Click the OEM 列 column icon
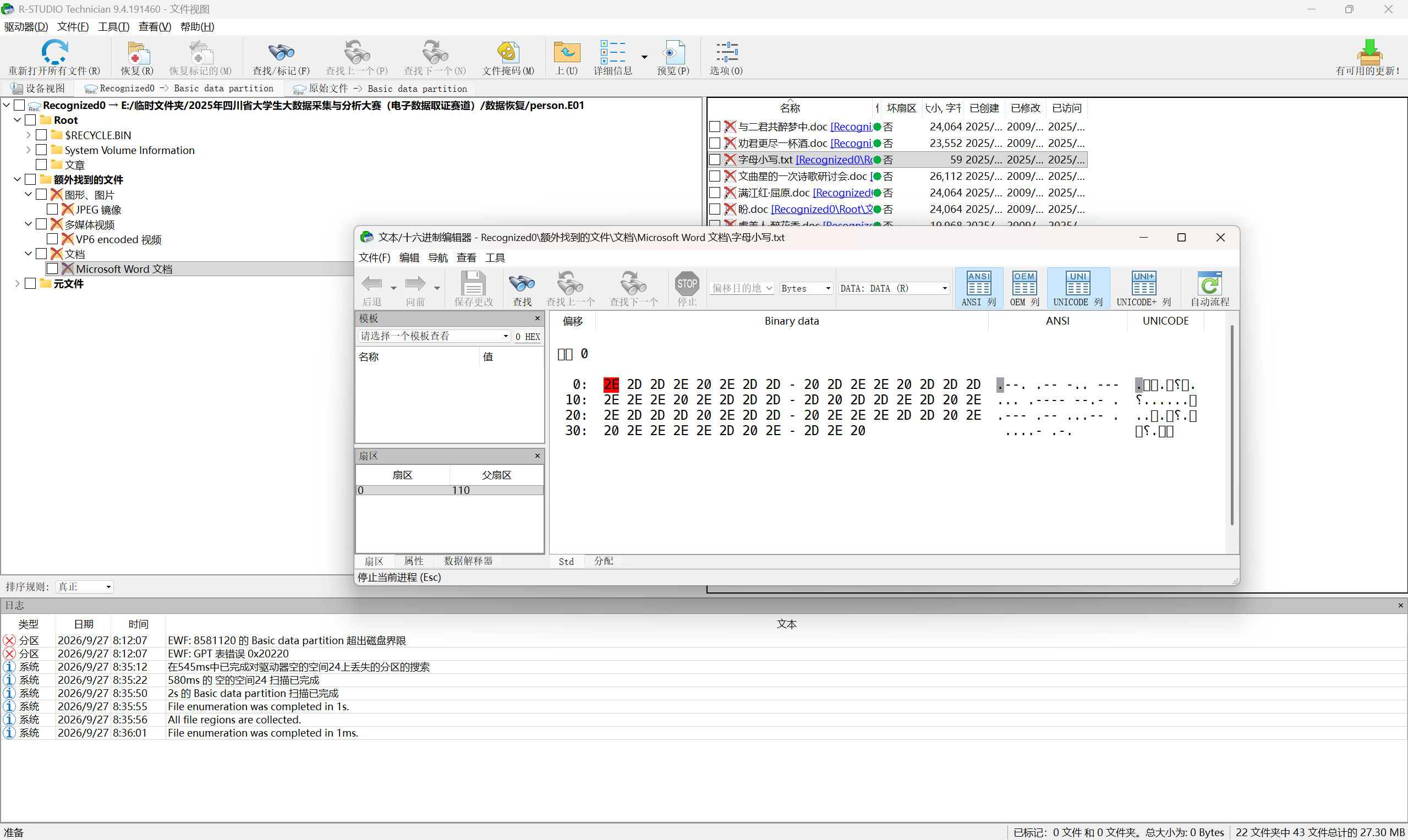 [x=1024, y=282]
